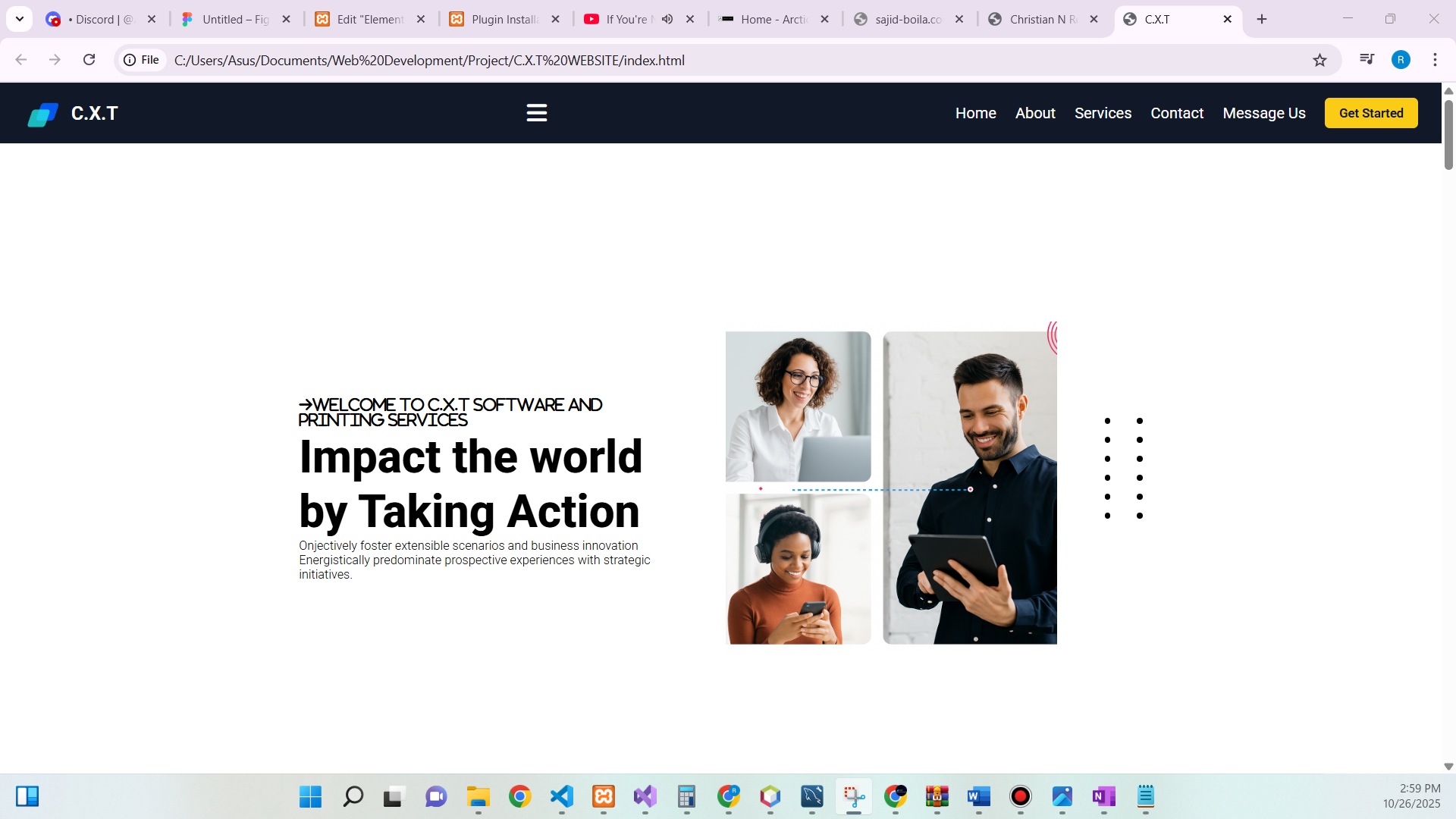Open the screen recorder taskbar icon
Viewport: 1456px width, 819px height.
point(1021,796)
